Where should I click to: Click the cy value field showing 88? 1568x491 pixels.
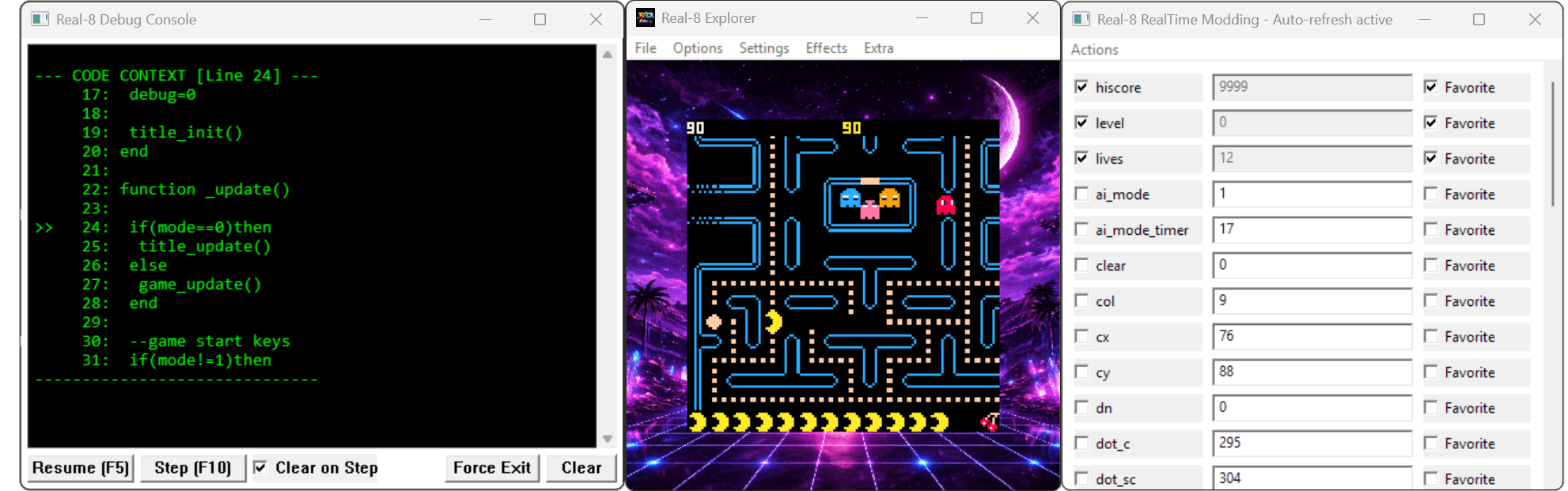[1312, 372]
